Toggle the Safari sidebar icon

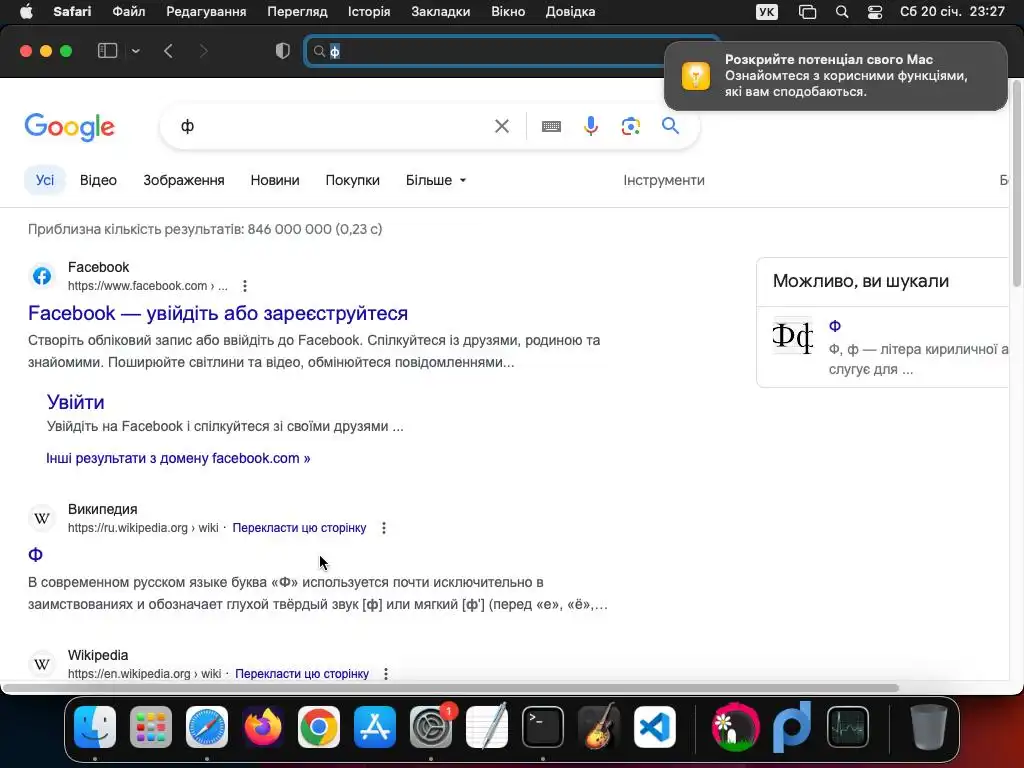(x=107, y=51)
